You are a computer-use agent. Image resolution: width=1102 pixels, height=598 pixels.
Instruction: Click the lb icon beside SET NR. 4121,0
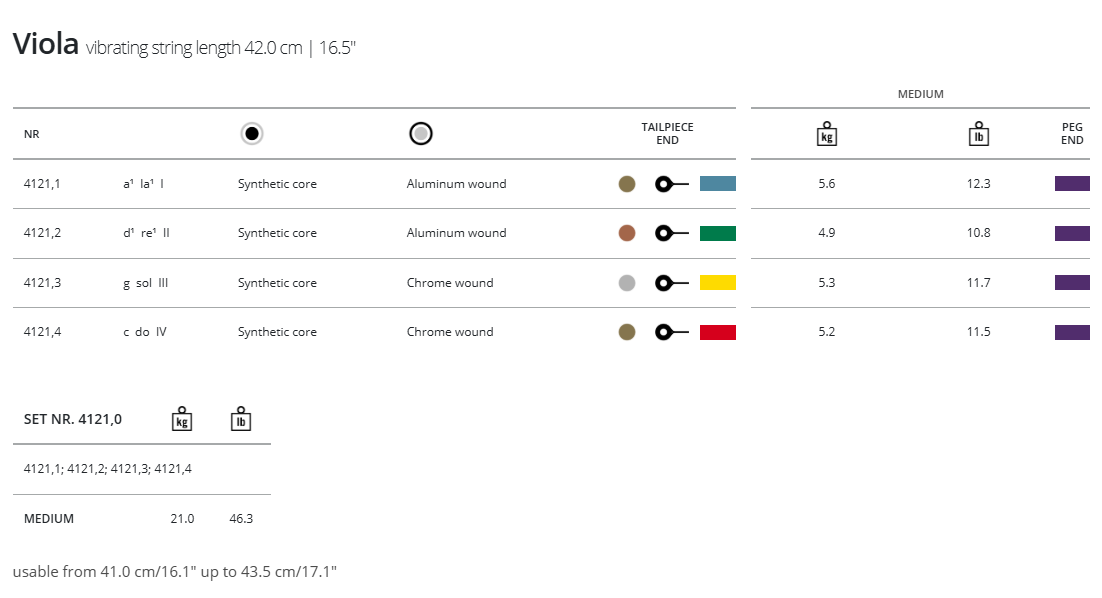tap(240, 419)
